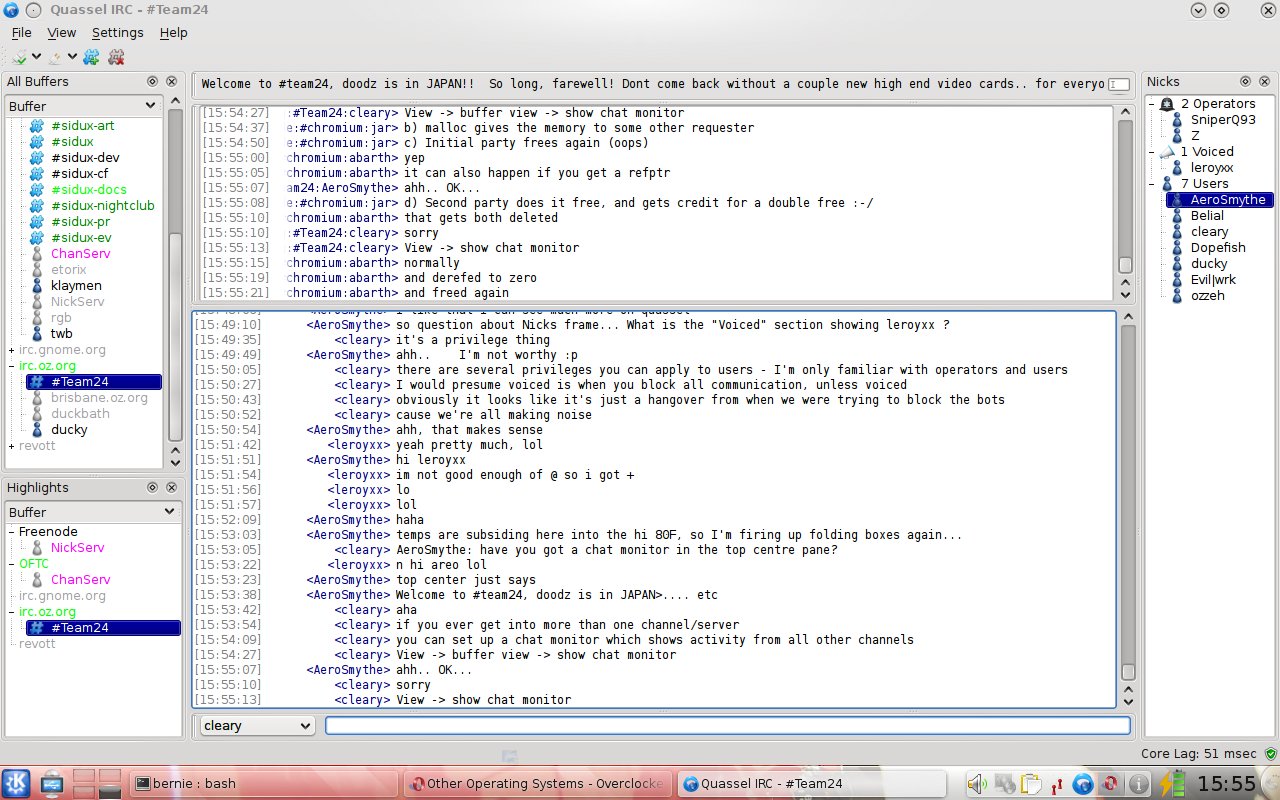Click the Opera tray icon
This screenshot has width=1280, height=800.
1110,784
